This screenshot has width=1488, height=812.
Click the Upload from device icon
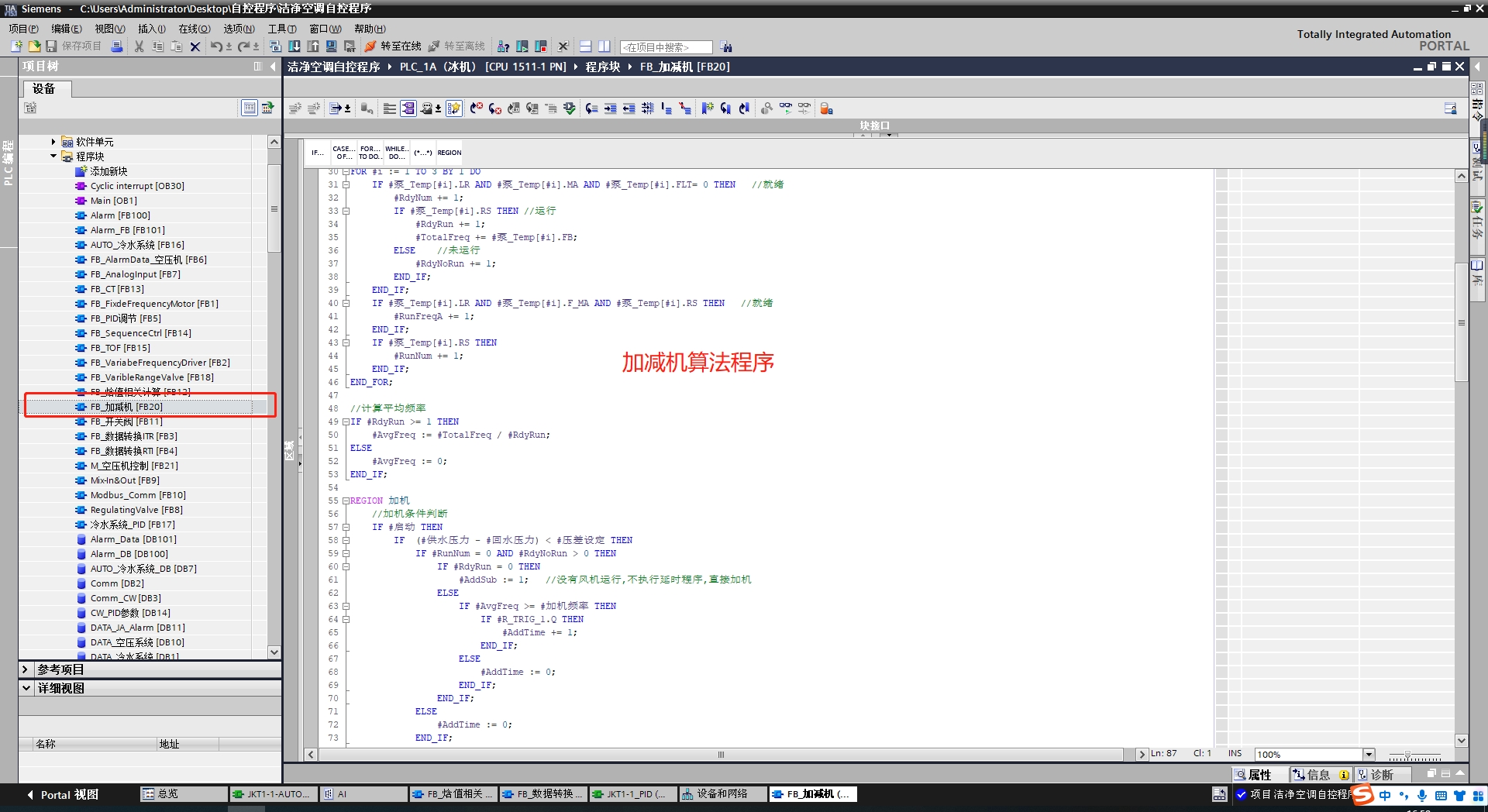tap(313, 46)
